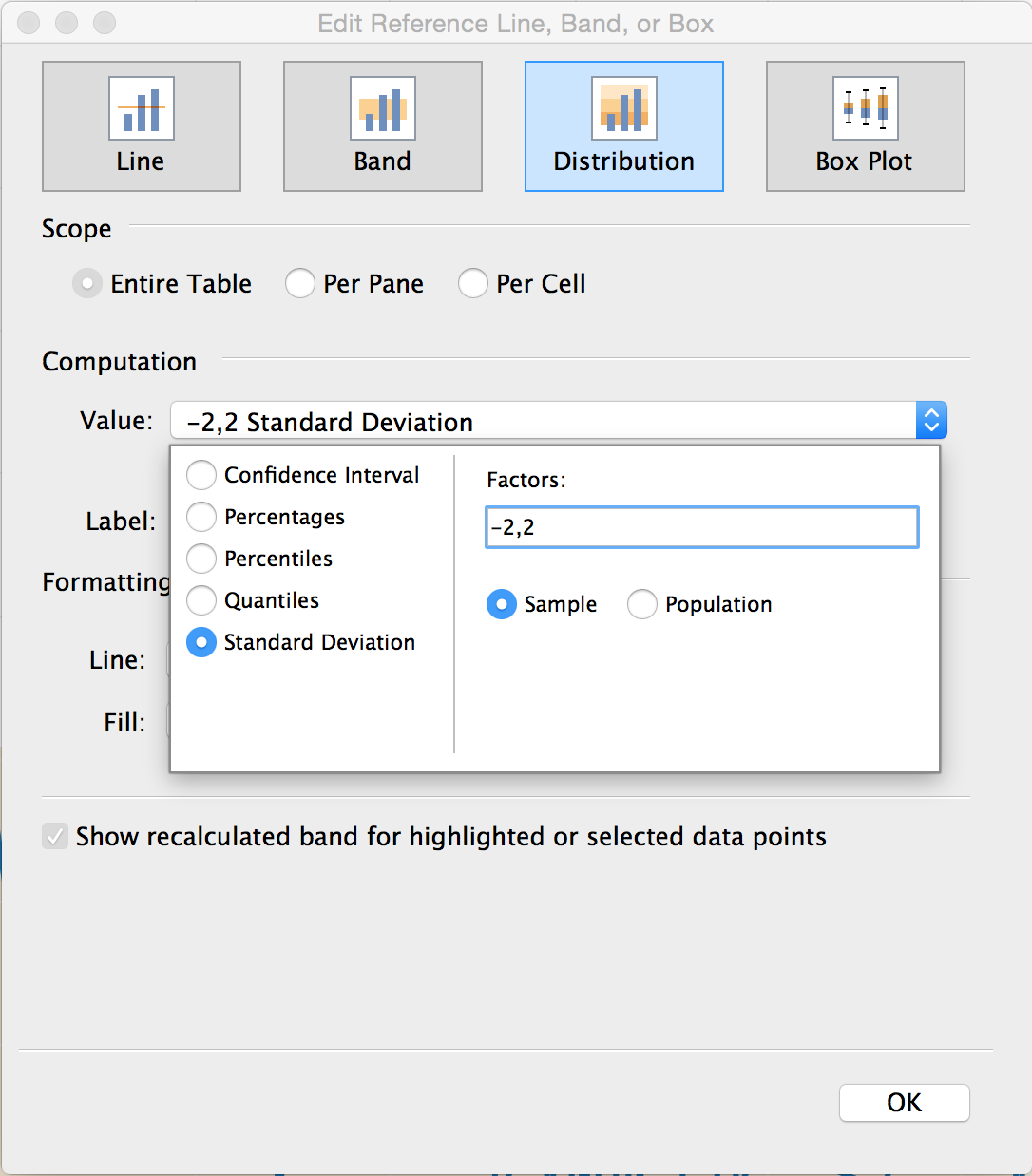Confirm dialog with OK button
Screen dimensions: 1032x1176
tap(905, 1103)
